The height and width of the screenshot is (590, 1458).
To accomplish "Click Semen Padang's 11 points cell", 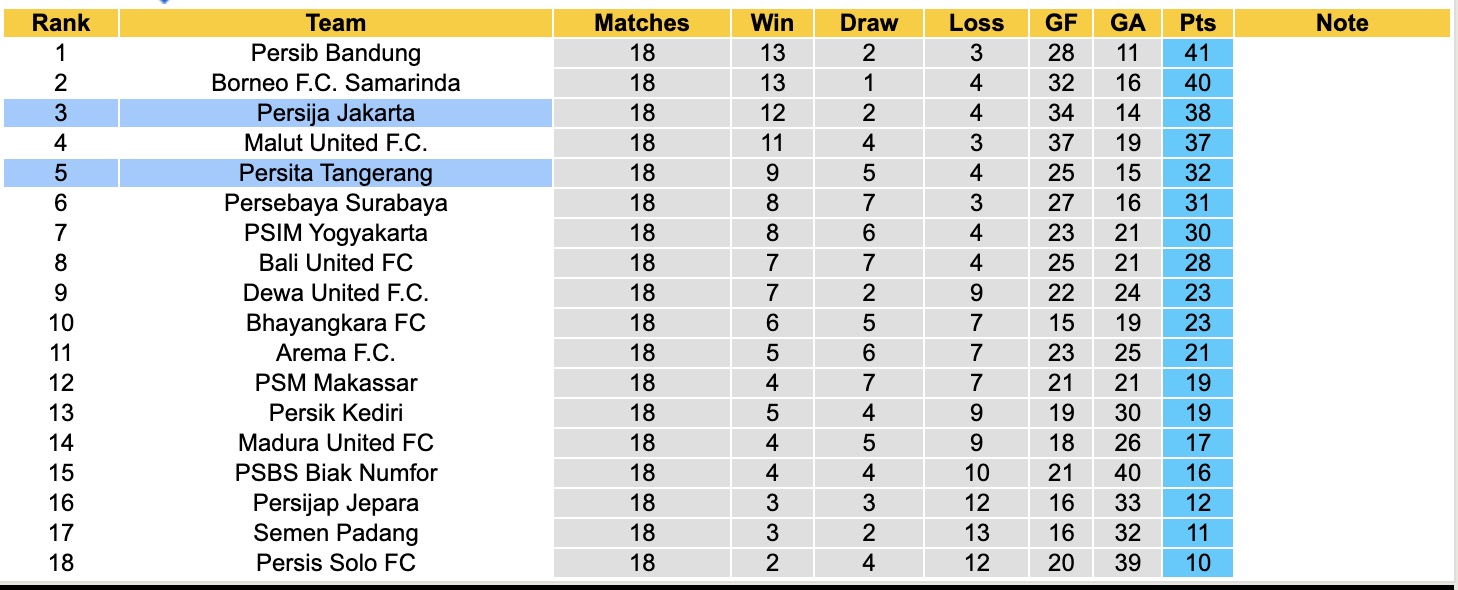I will click(1197, 533).
